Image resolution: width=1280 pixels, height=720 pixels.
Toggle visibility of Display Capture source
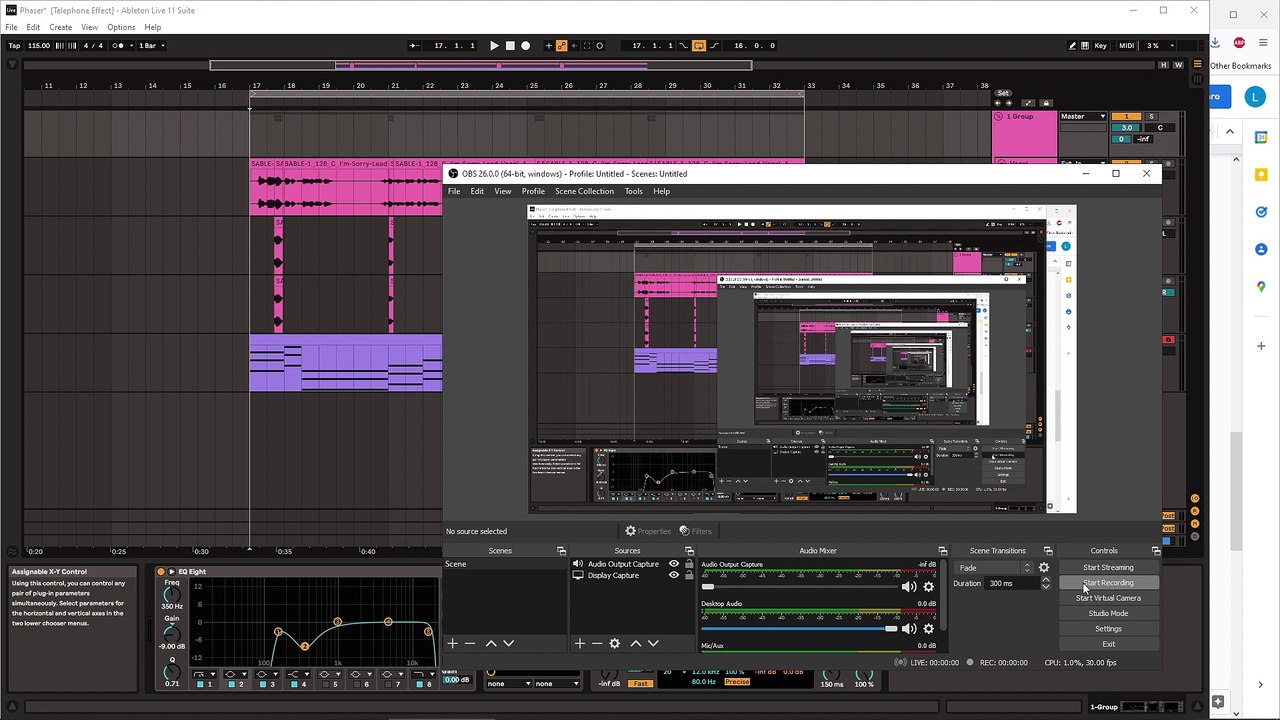click(x=674, y=576)
